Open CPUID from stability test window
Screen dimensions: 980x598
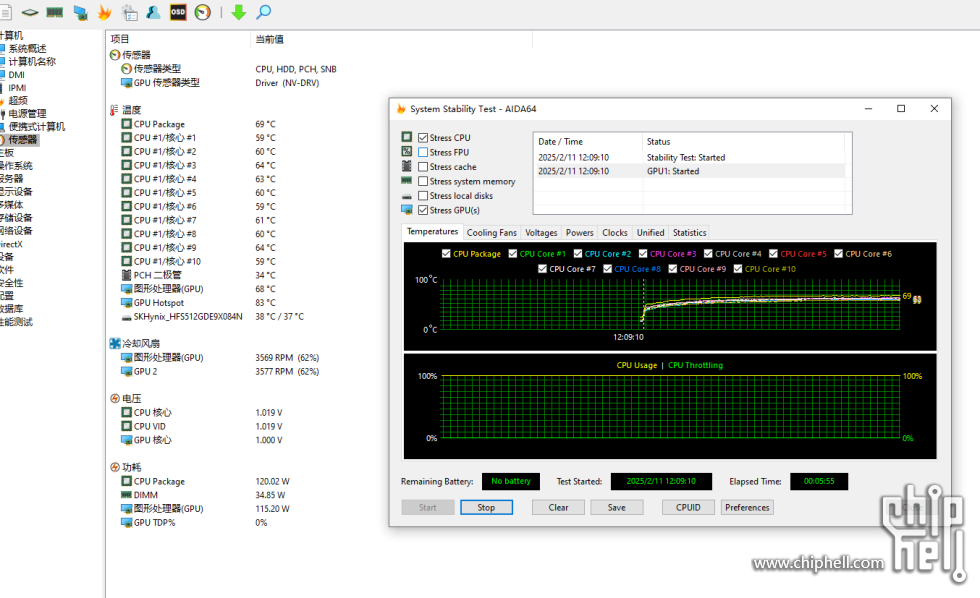[688, 507]
